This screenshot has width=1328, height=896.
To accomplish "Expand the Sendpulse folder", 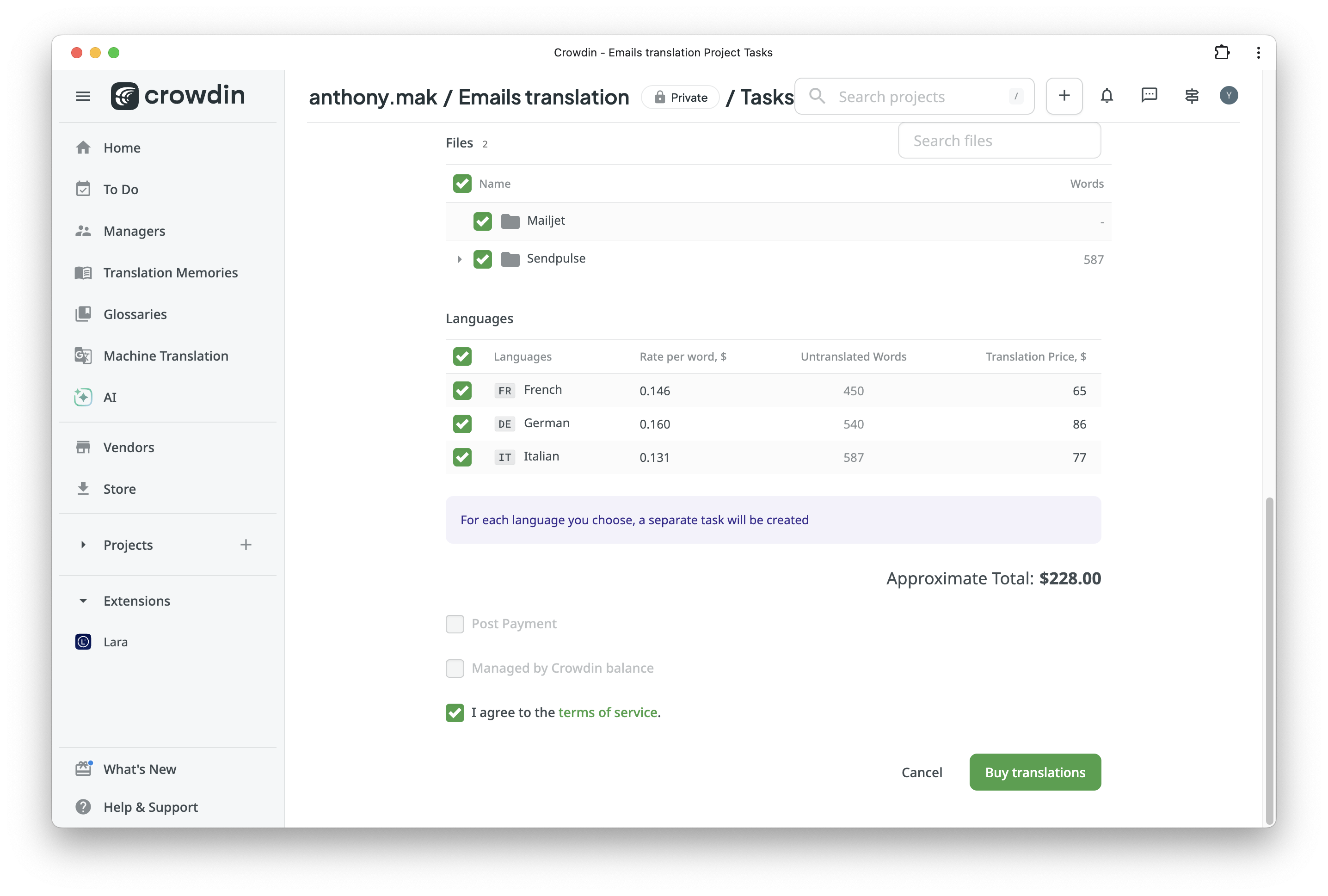I will [460, 259].
